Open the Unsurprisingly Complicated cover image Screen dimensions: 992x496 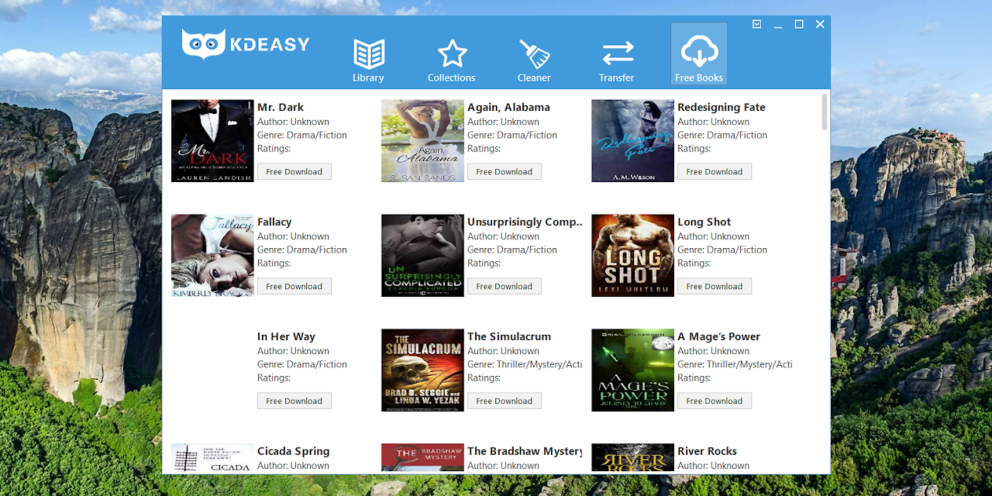(x=422, y=256)
